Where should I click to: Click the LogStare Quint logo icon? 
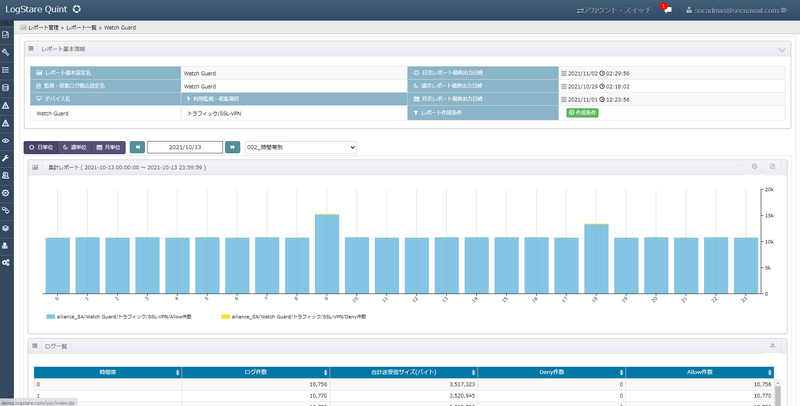tap(77, 9)
